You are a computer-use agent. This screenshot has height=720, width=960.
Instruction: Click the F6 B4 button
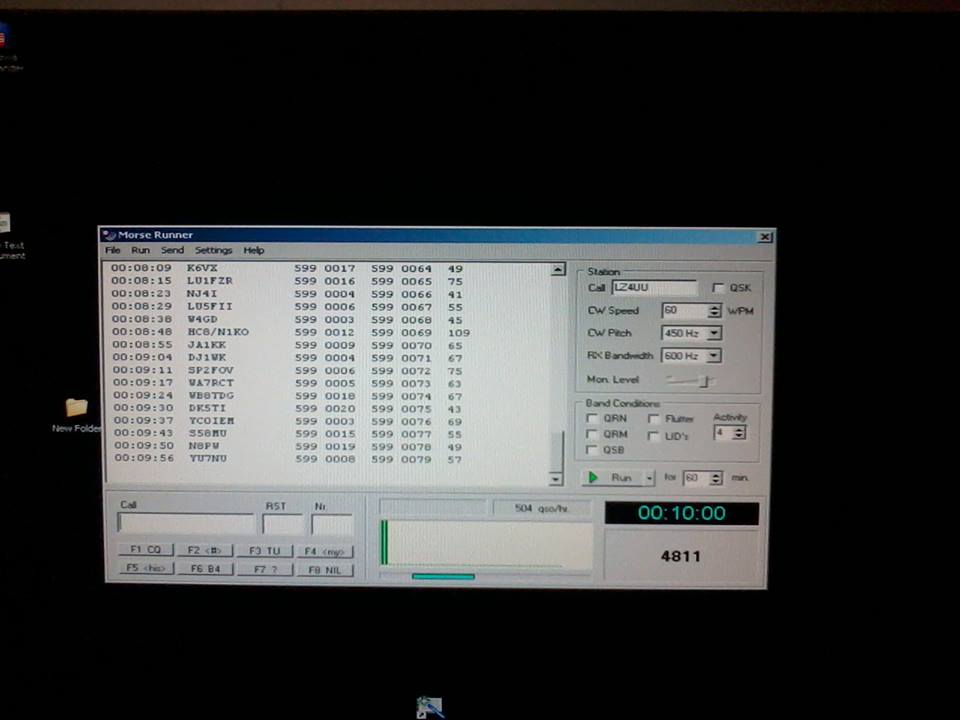205,569
